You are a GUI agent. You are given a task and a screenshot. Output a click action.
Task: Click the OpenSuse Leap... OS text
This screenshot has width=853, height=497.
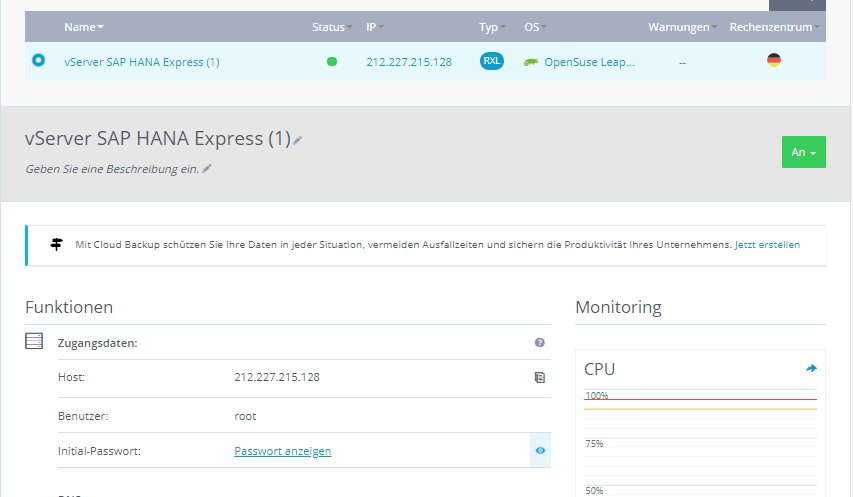[x=589, y=62]
